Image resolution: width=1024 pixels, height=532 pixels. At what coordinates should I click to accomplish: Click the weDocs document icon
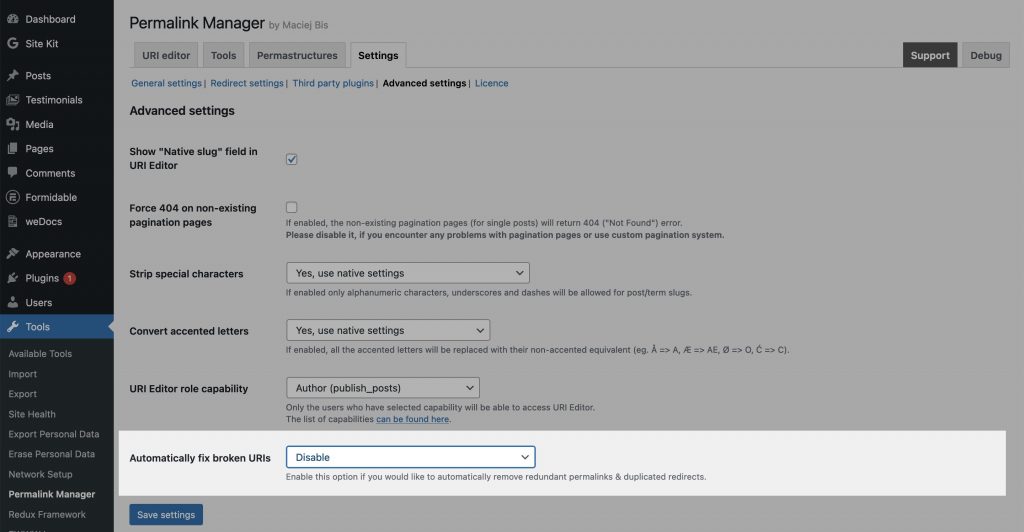pyautogui.click(x=12, y=221)
